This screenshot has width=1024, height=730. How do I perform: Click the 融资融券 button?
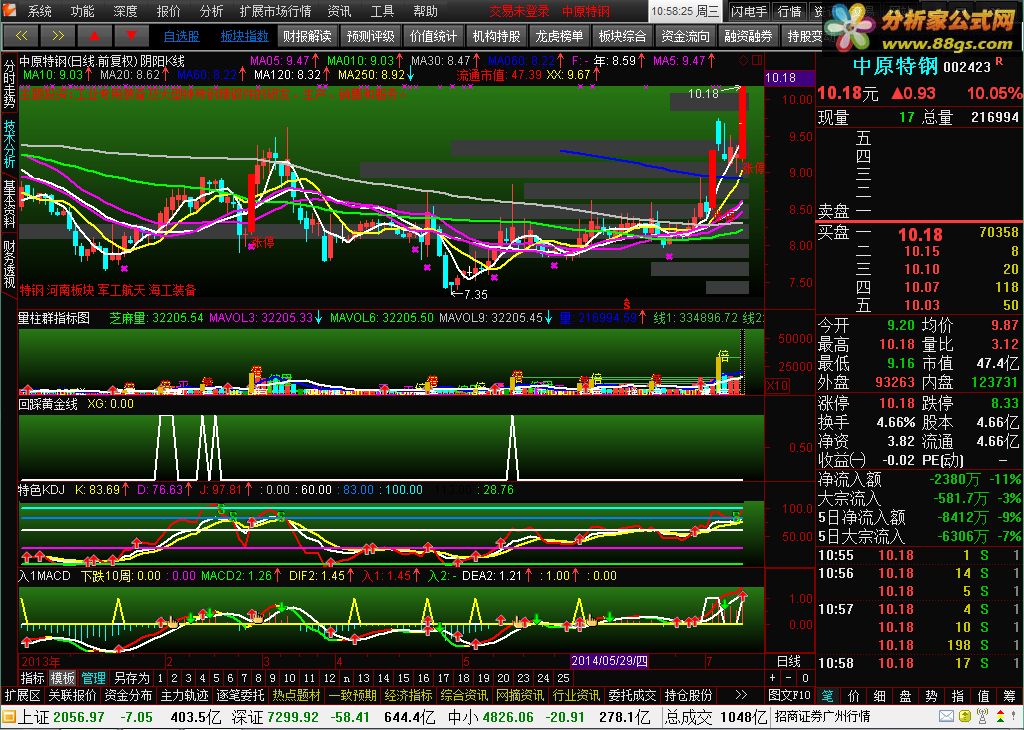click(x=748, y=36)
